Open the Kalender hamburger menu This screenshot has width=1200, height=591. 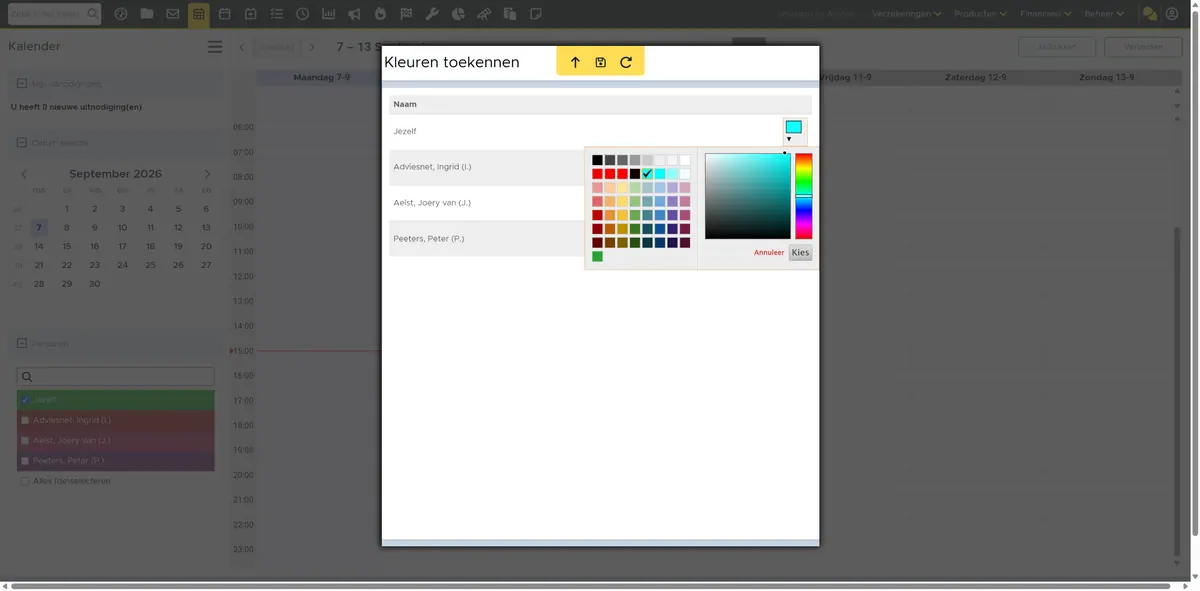click(215, 47)
